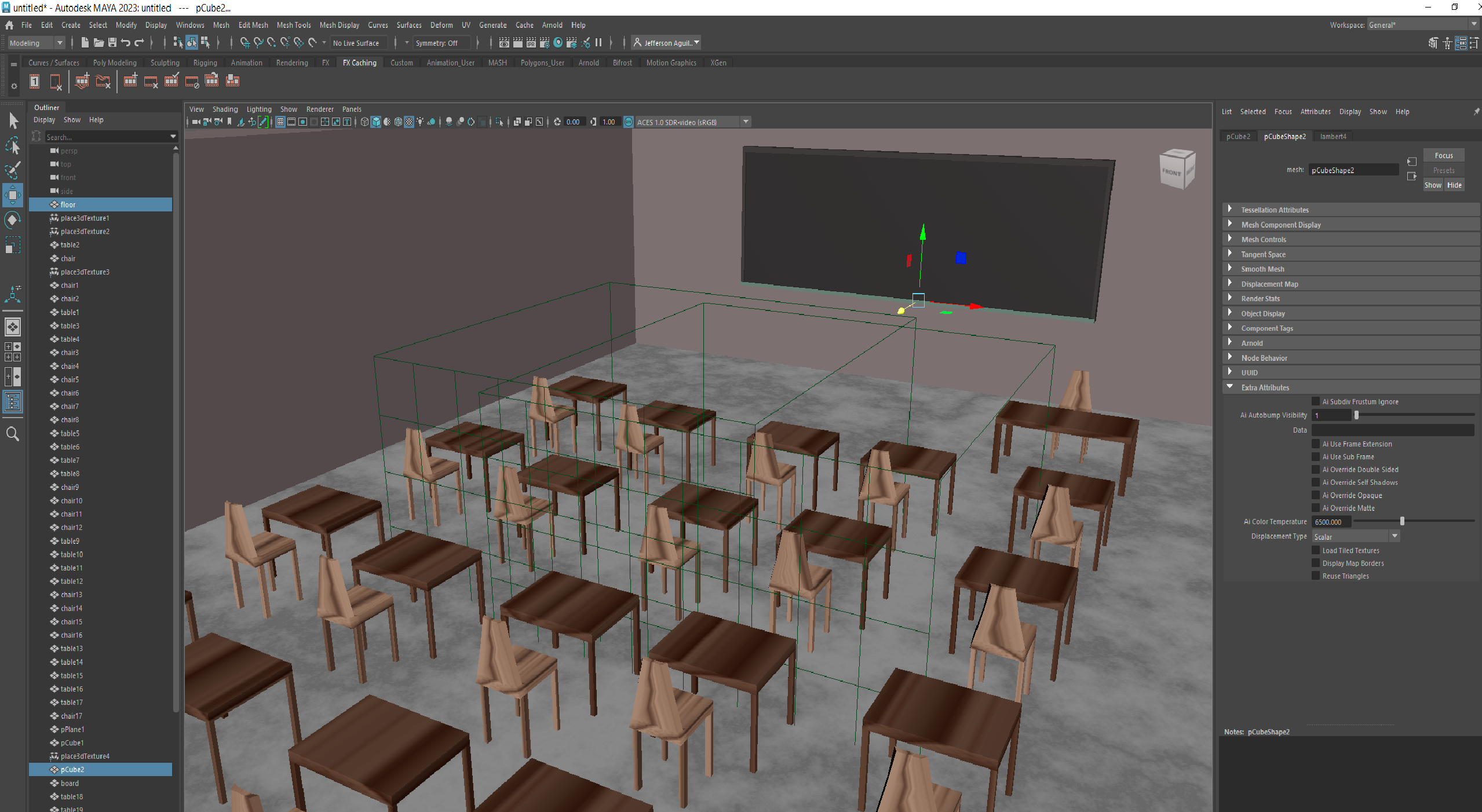Toggle Ai Override Double Sided checkbox
This screenshot has height=812, width=1482.
pos(1316,469)
